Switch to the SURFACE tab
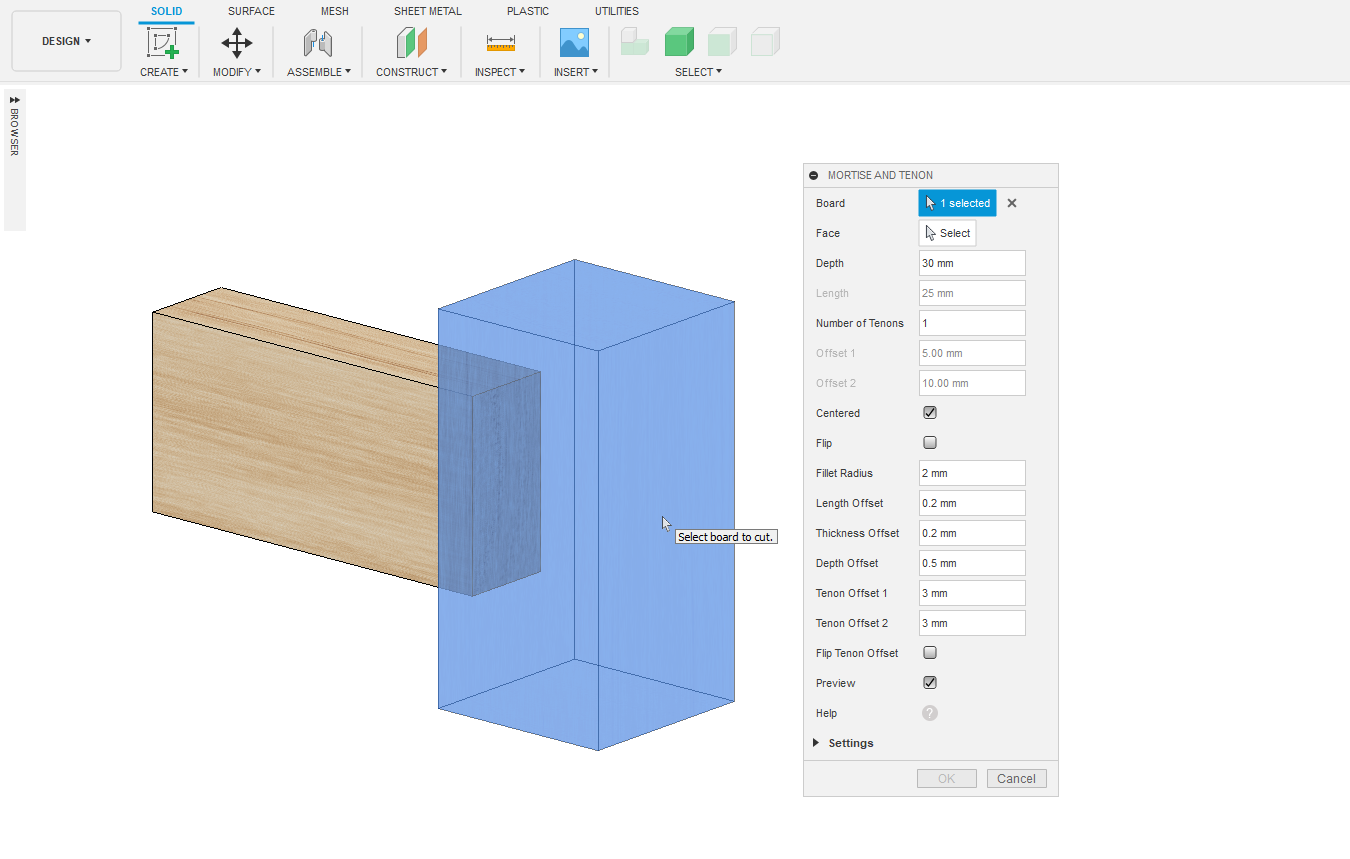This screenshot has height=859, width=1350. point(251,11)
